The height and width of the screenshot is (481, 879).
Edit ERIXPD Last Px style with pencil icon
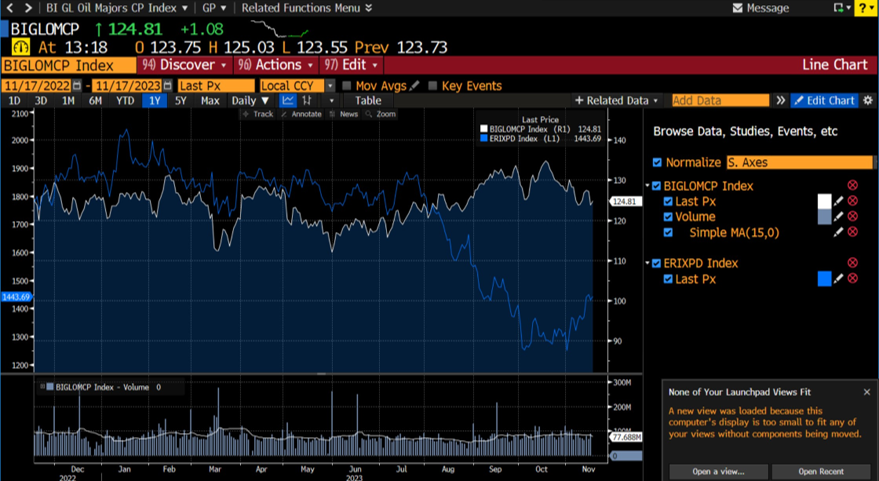point(839,279)
